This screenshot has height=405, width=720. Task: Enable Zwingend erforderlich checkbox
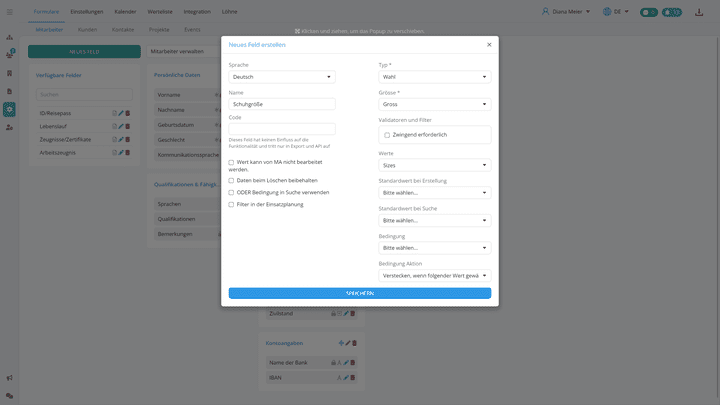[x=387, y=134]
